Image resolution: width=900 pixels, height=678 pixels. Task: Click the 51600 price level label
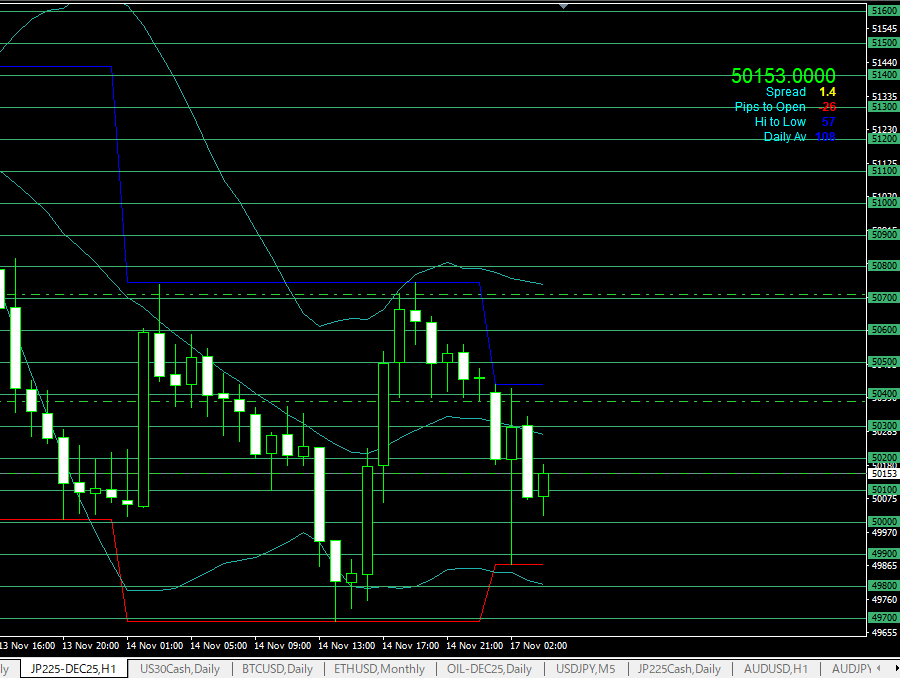[883, 11]
